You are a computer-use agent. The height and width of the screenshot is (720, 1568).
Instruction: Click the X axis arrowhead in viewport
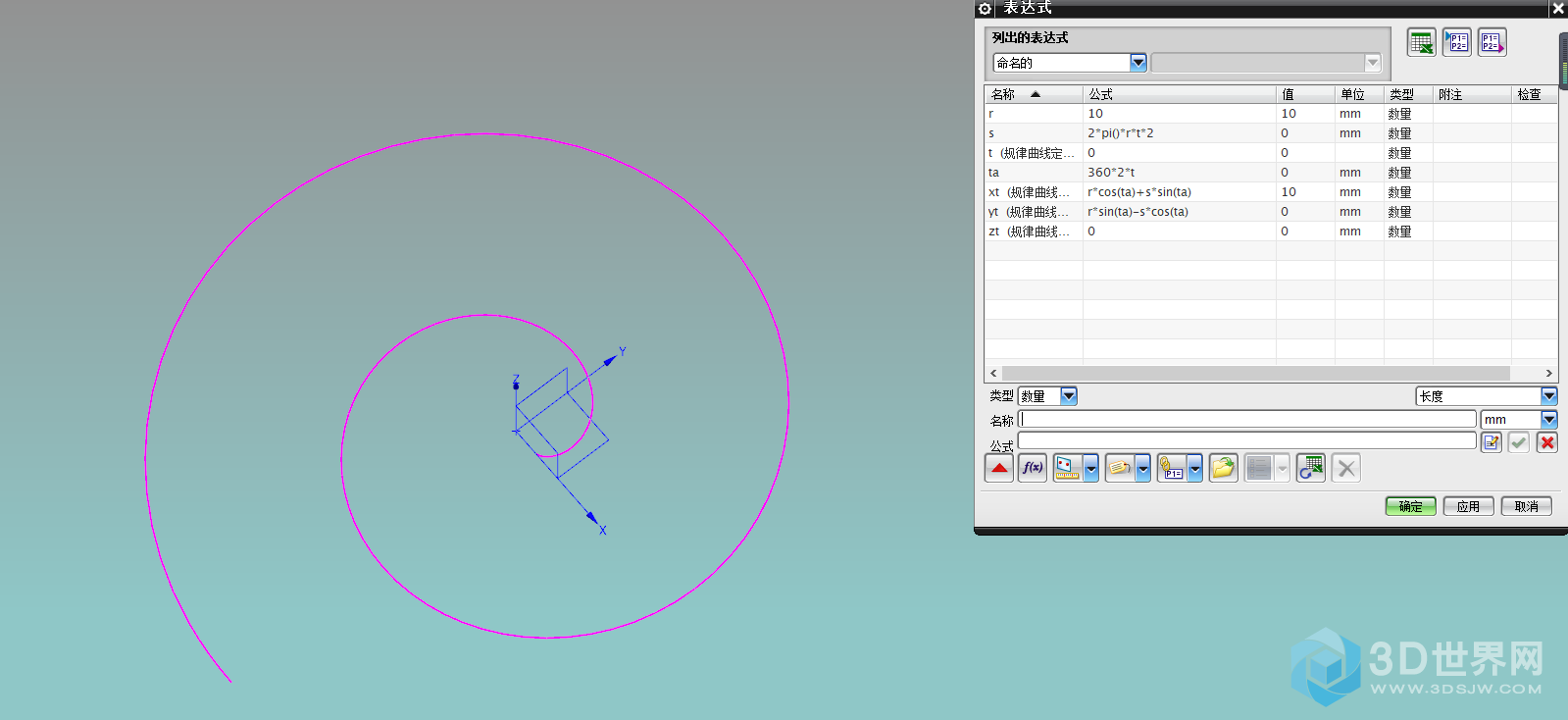click(592, 517)
